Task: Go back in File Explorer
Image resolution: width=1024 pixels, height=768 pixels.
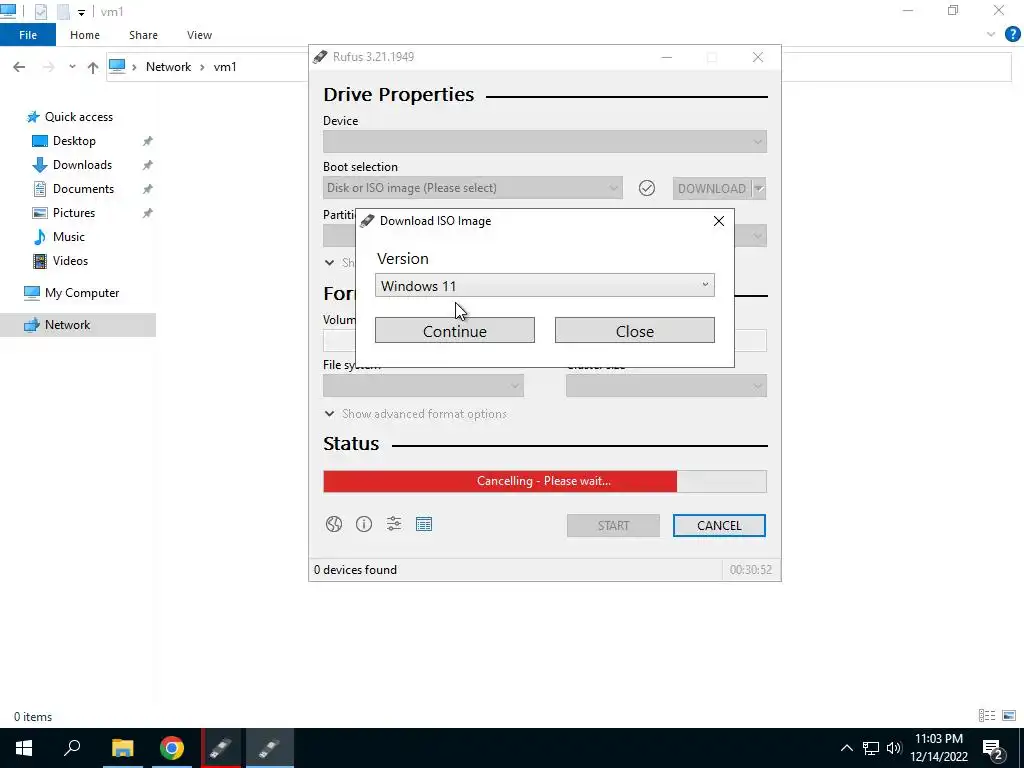Action: click(19, 67)
